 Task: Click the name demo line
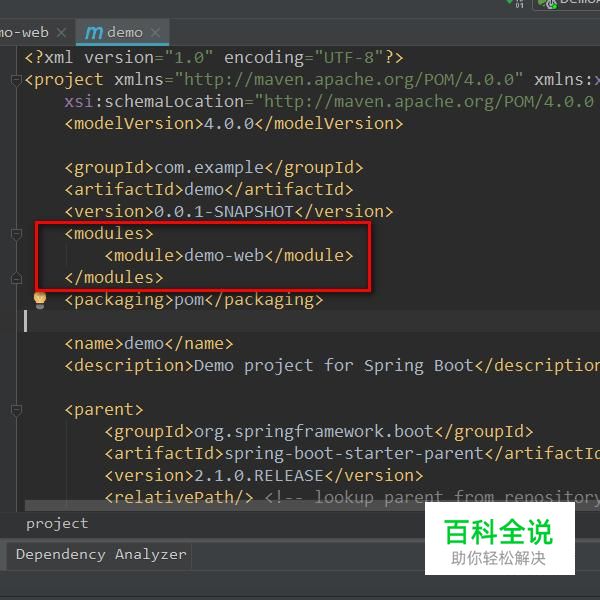149,344
